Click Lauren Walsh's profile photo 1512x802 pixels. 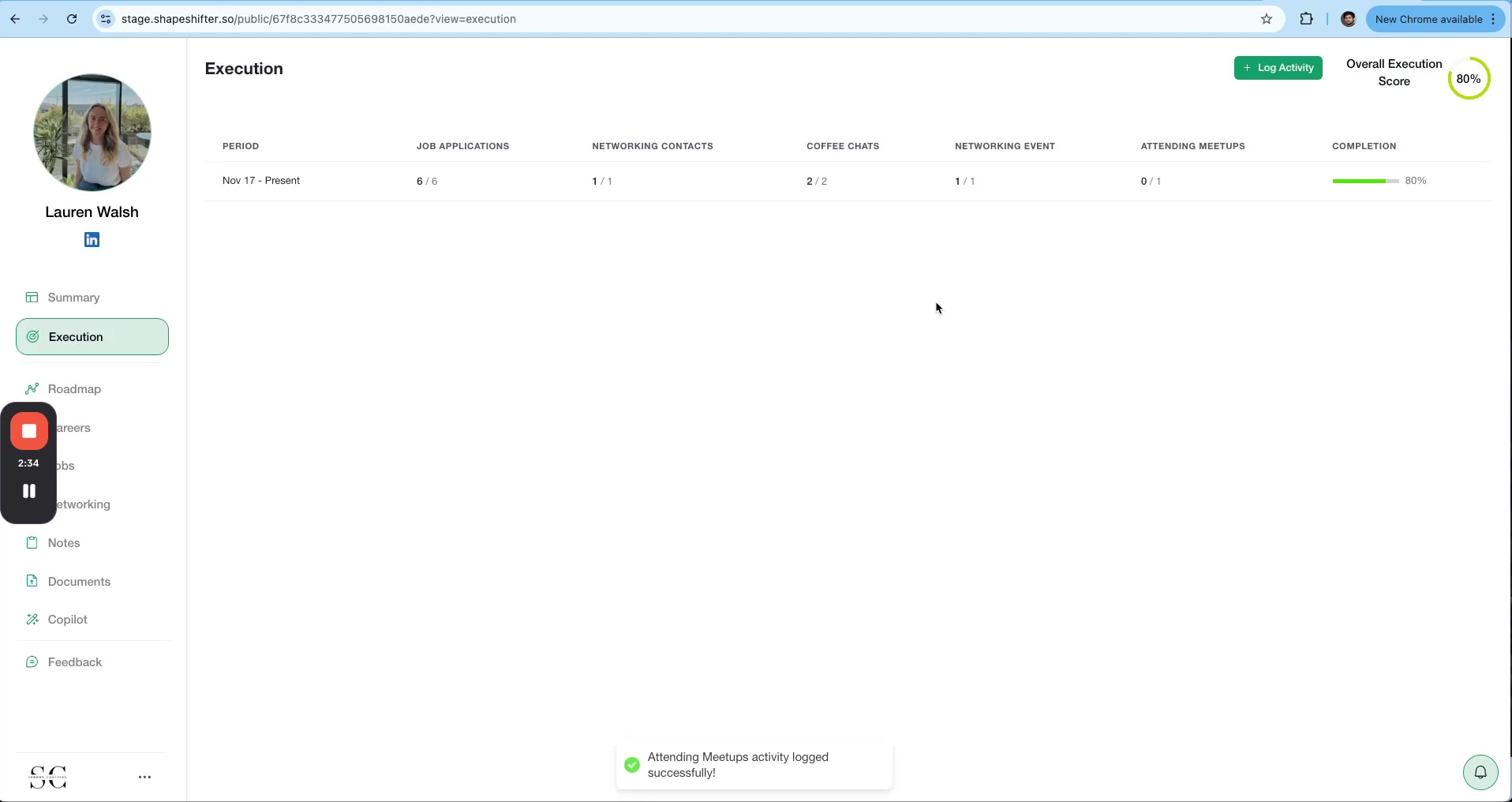pyautogui.click(x=91, y=132)
